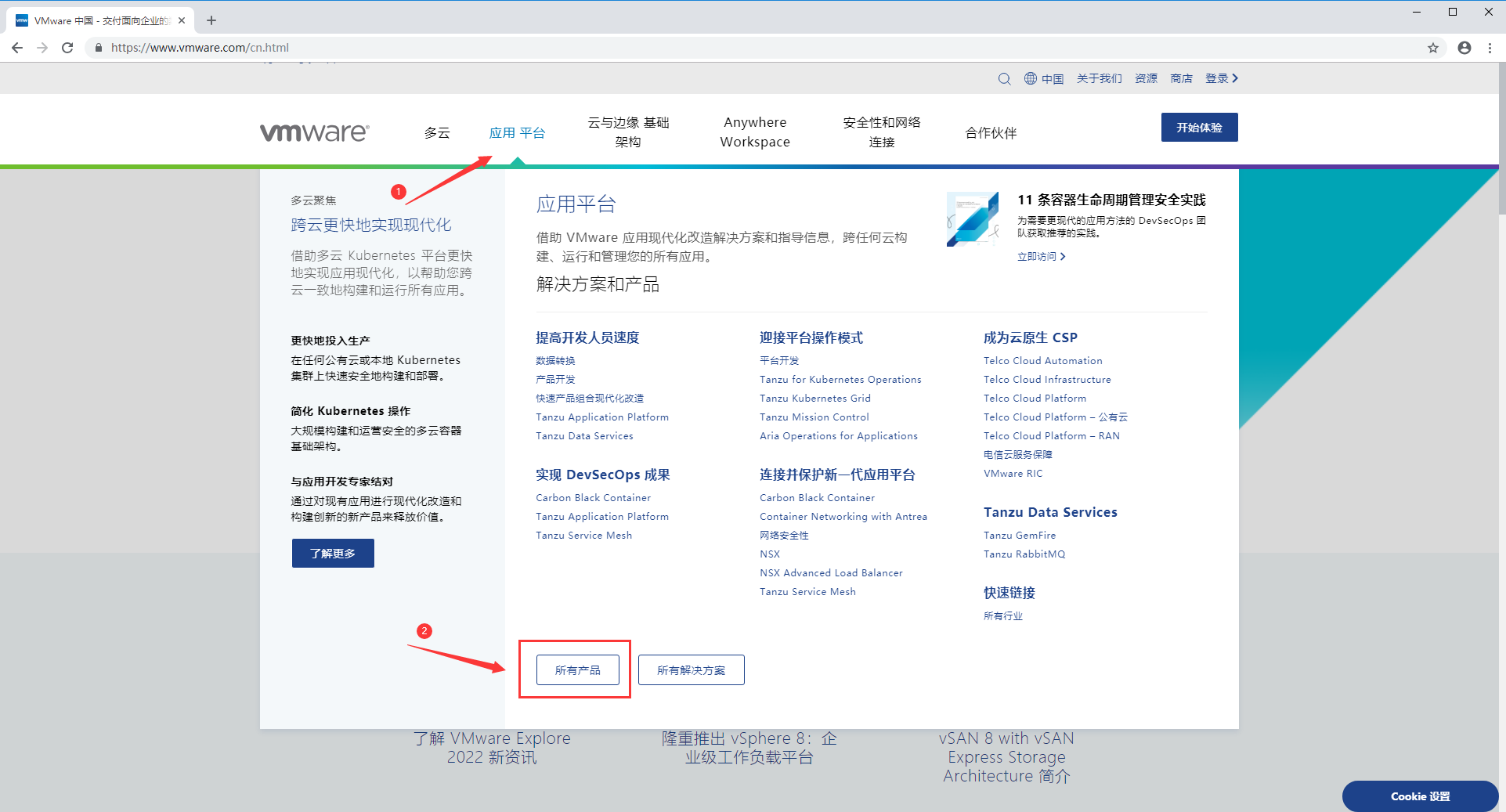Open Telco Cloud Automation link
1506x812 pixels.
tap(1043, 361)
